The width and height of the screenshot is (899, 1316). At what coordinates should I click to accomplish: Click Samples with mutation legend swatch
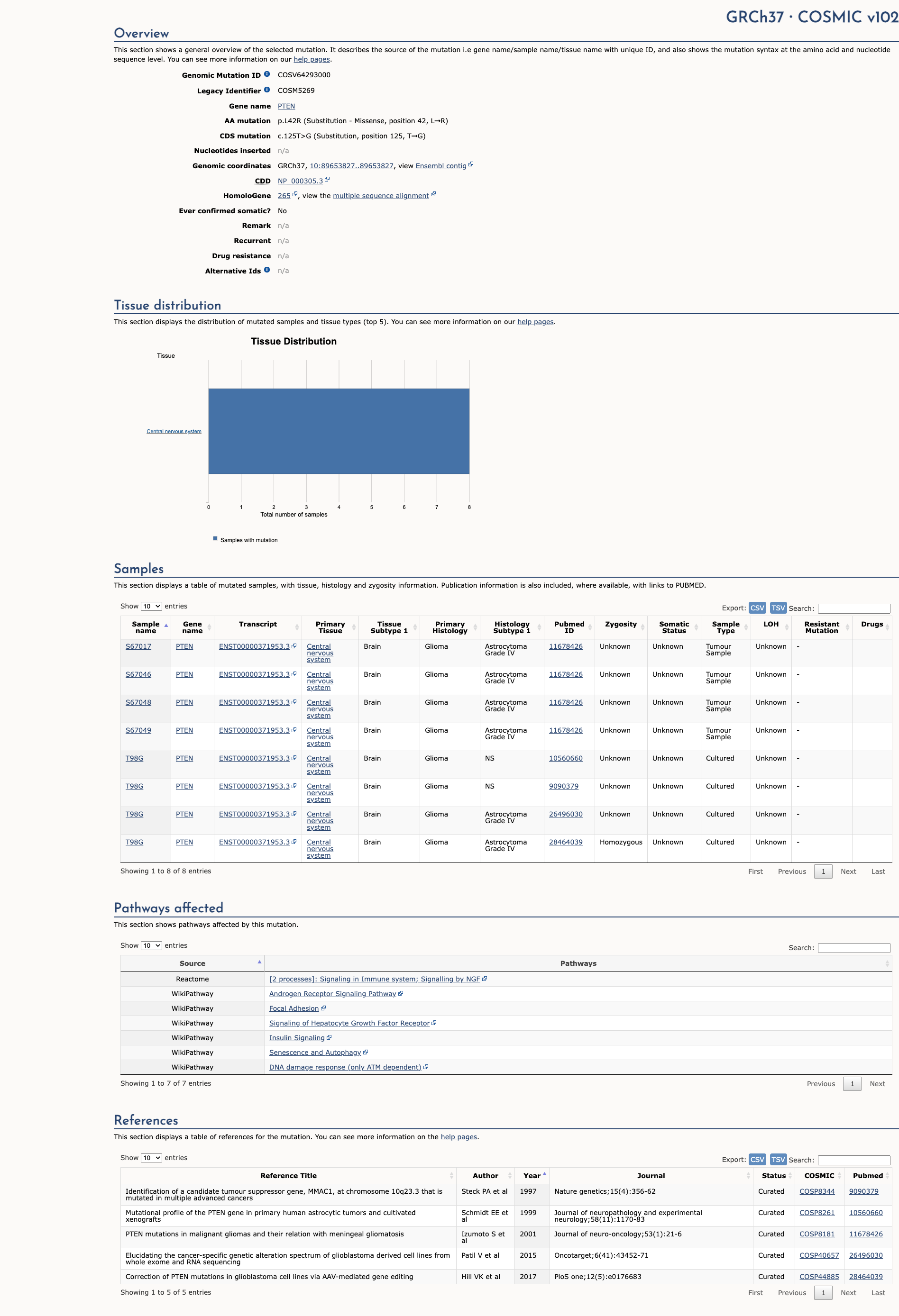coord(215,538)
